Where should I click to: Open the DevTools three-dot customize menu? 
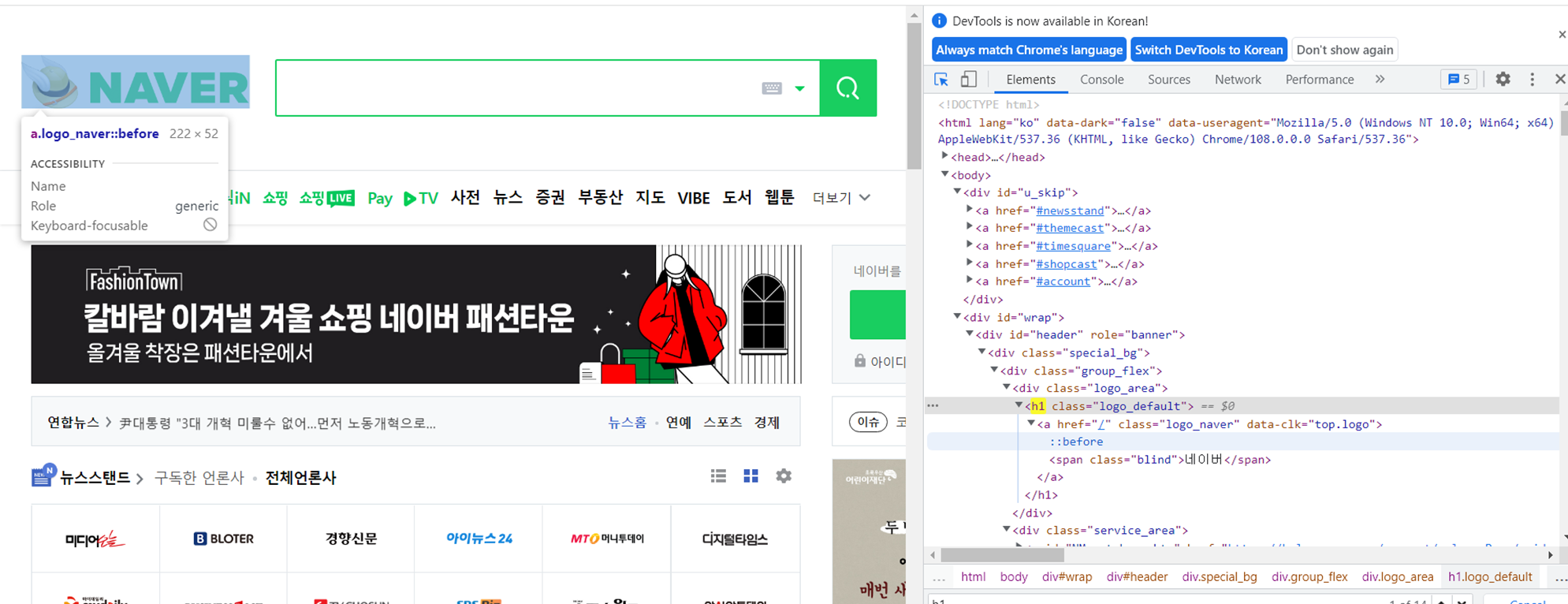coord(1532,80)
